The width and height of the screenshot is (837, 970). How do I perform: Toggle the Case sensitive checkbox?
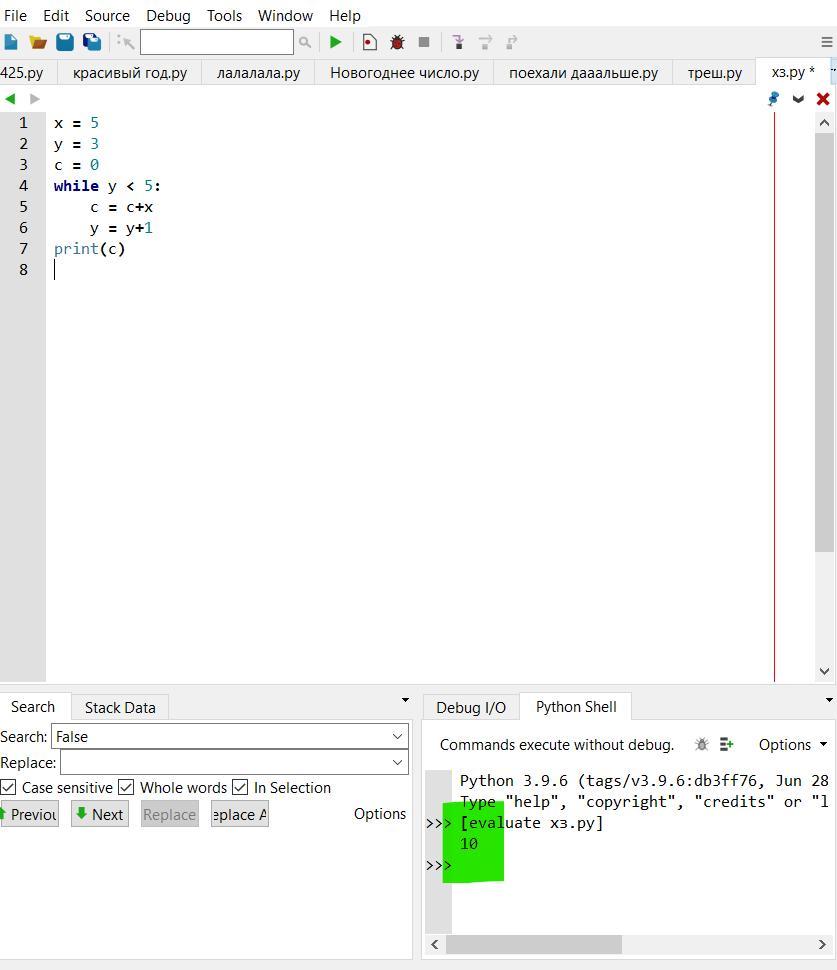[9, 788]
